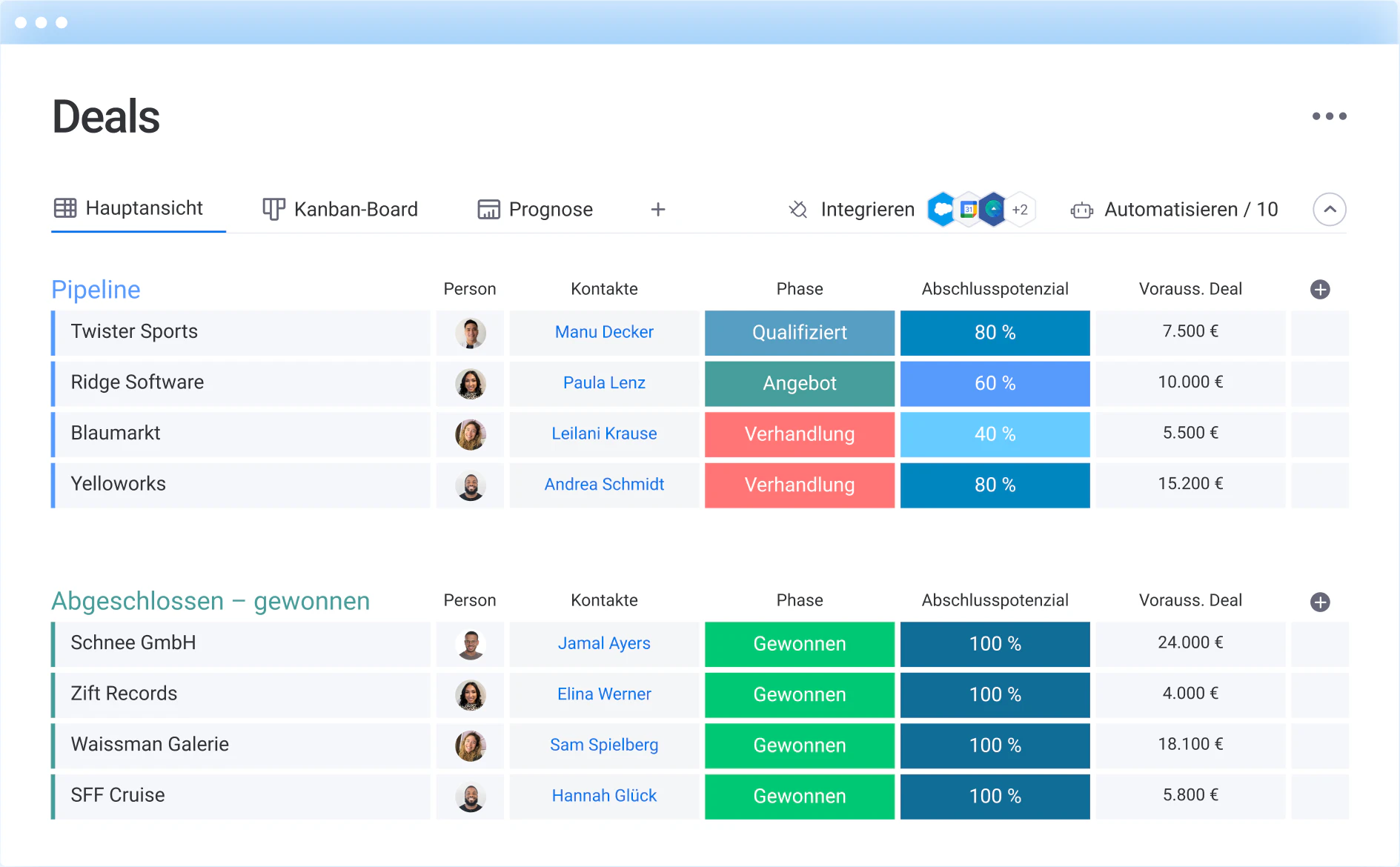This screenshot has height=867, width=1400.
Task: Open contact Paula Lenz
Action: point(604,383)
